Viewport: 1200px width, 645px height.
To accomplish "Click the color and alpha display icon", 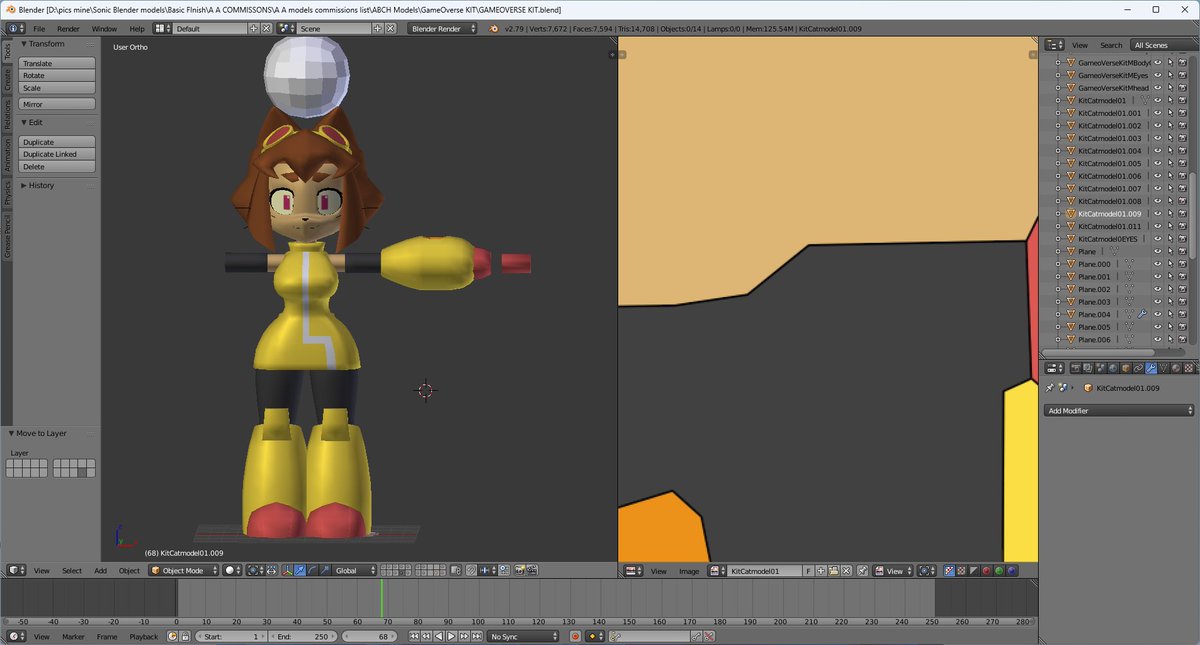I will tap(949, 571).
